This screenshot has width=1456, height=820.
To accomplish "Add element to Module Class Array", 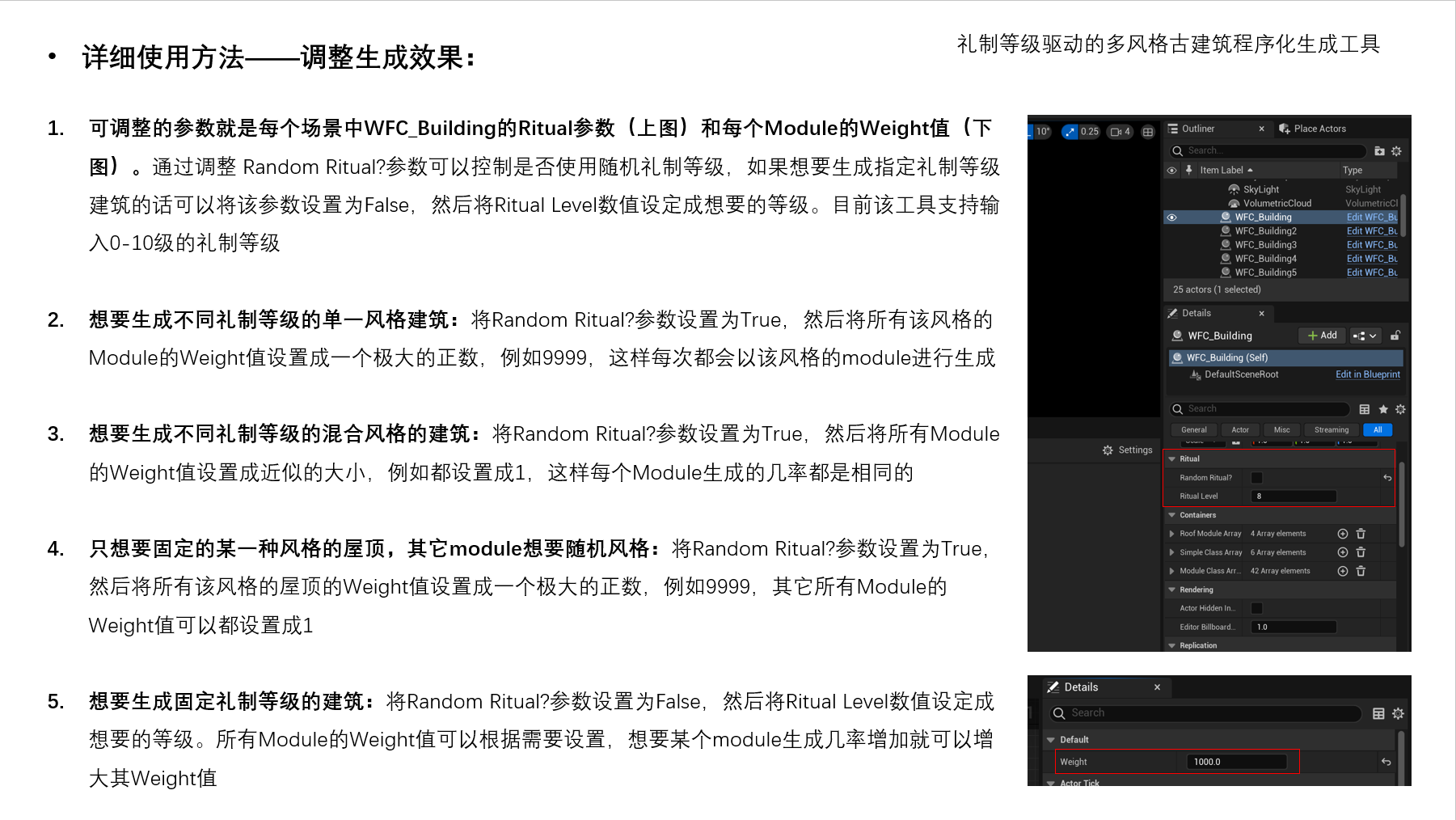I will pyautogui.click(x=1343, y=571).
